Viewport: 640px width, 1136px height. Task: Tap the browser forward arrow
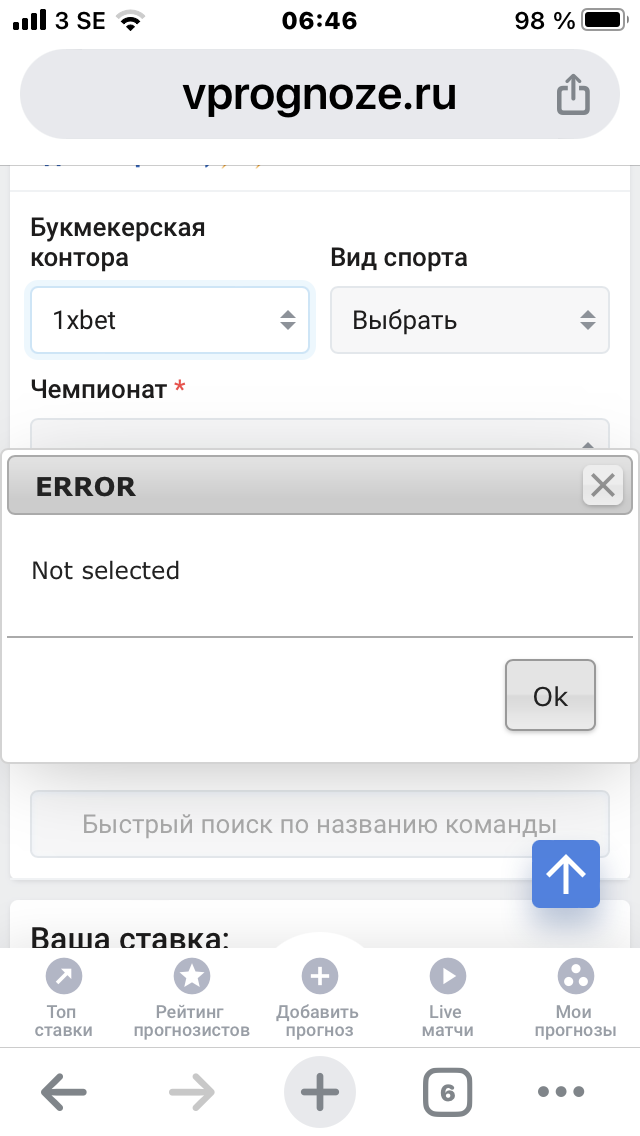(191, 1093)
